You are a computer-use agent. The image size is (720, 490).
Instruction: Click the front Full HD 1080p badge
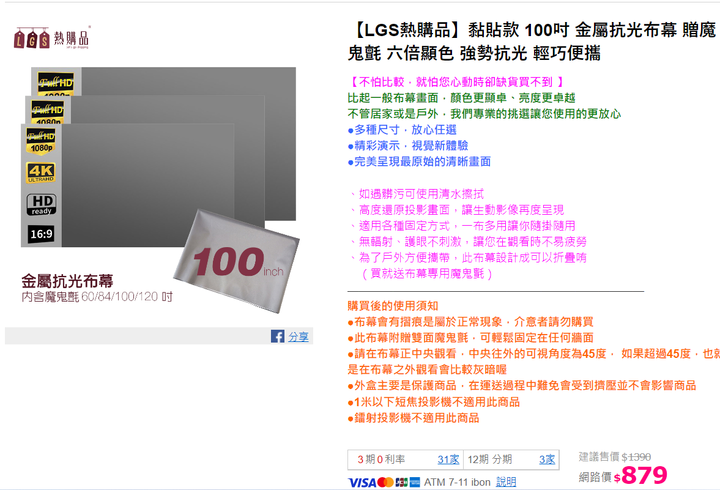[41, 141]
